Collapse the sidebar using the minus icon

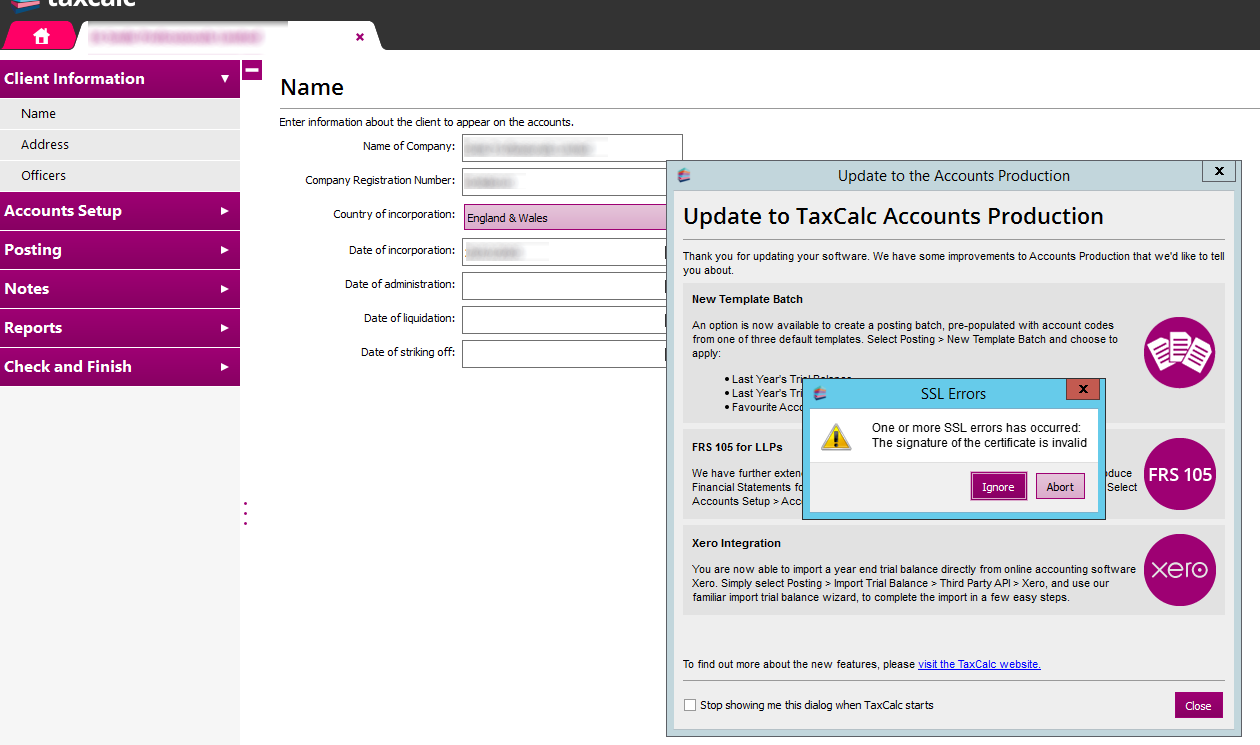tap(251, 70)
